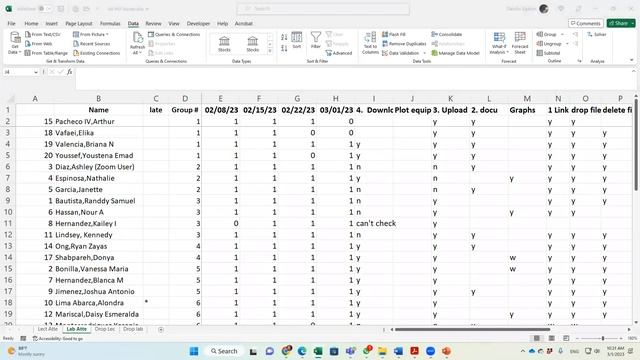Click Manage Data Model icon
Viewport: 640px width, 360px height.
[434, 53]
